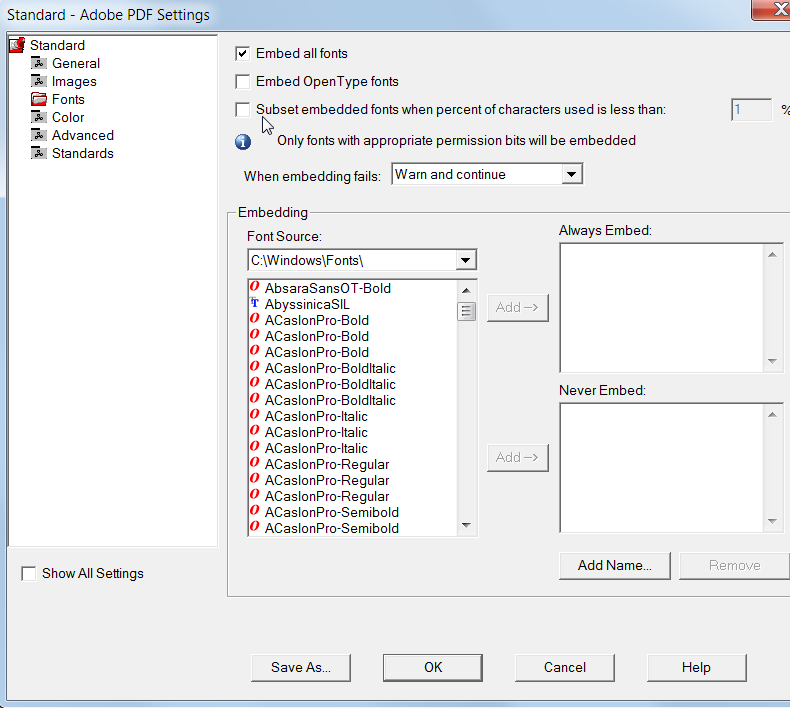
Task: Click the Advanced settings icon
Action: point(38,135)
